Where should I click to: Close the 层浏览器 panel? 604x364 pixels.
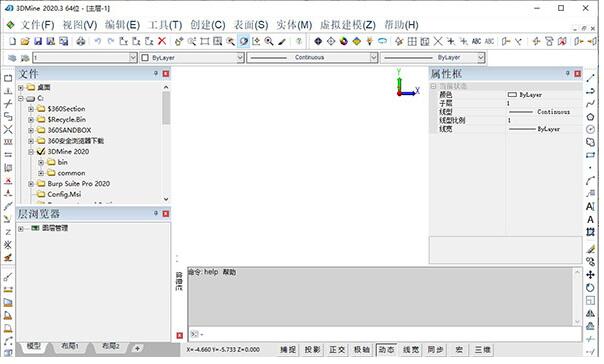(x=166, y=214)
